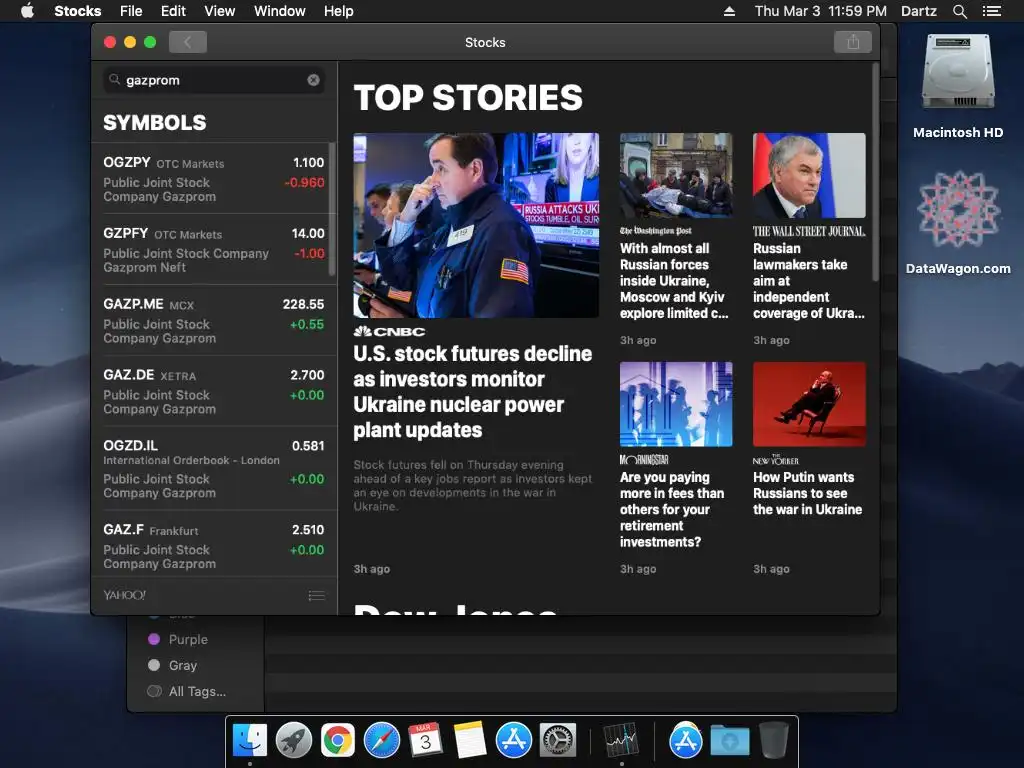Click the back arrow button in Stocks toolbar

tap(187, 42)
